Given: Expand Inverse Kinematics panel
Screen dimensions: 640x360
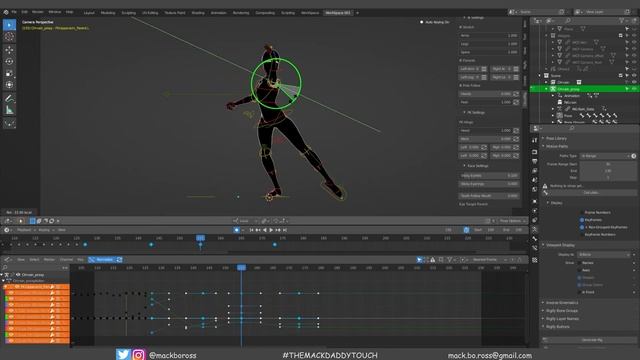Looking at the screenshot, I should pyautogui.click(x=561, y=303).
